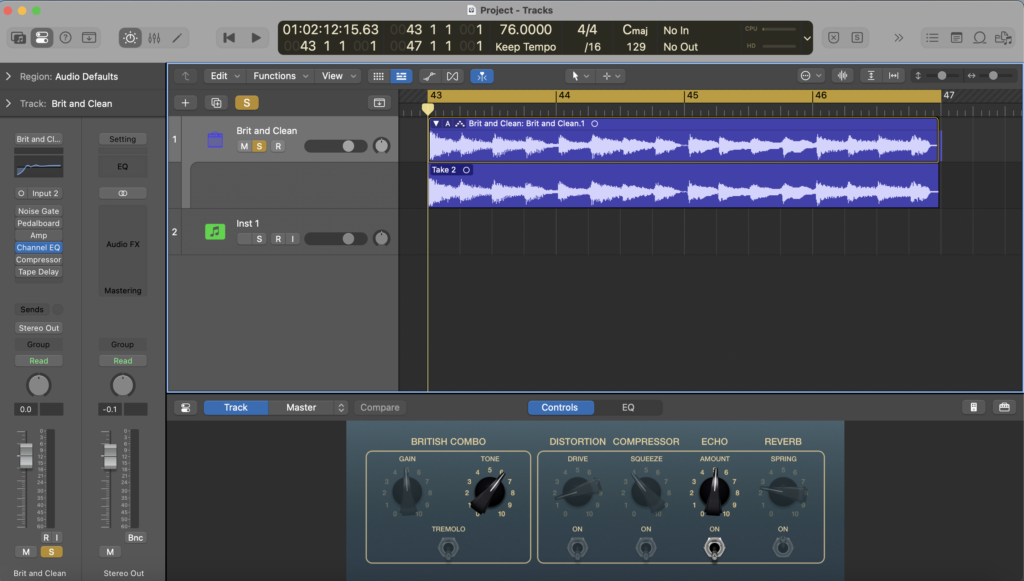Open Quick Help question mark icon

click(x=65, y=38)
